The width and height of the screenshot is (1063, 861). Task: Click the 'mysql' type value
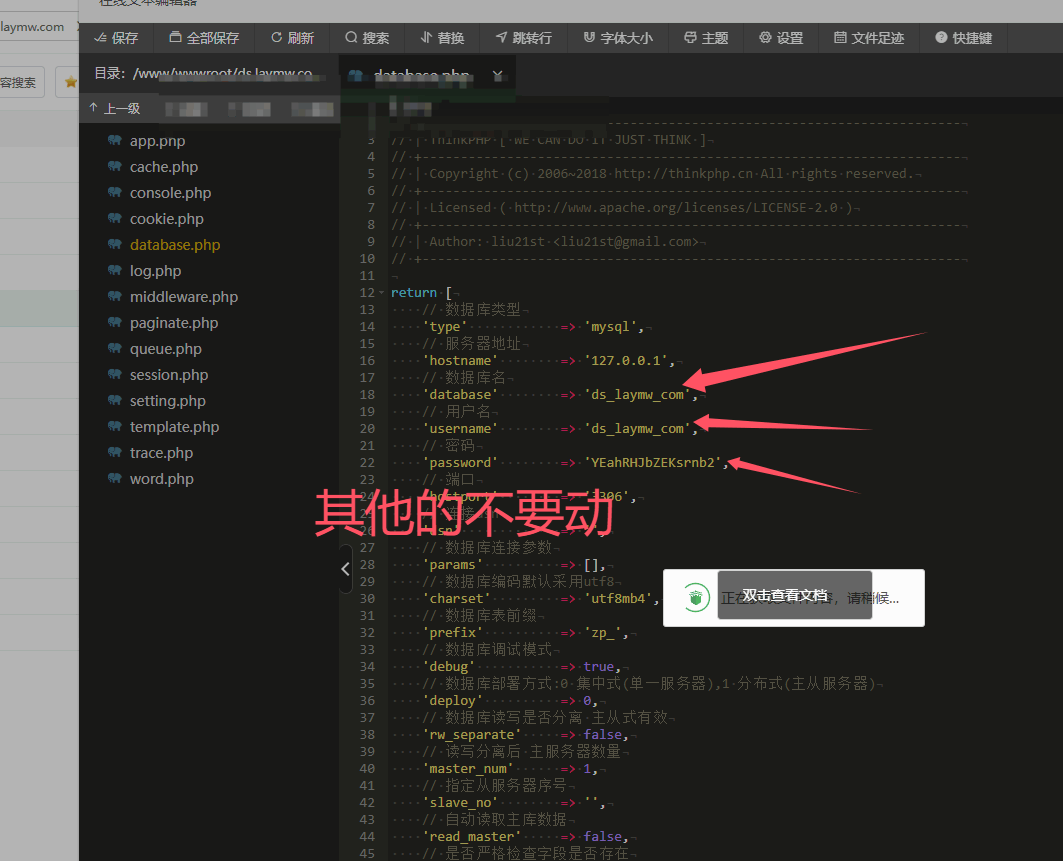pos(610,327)
